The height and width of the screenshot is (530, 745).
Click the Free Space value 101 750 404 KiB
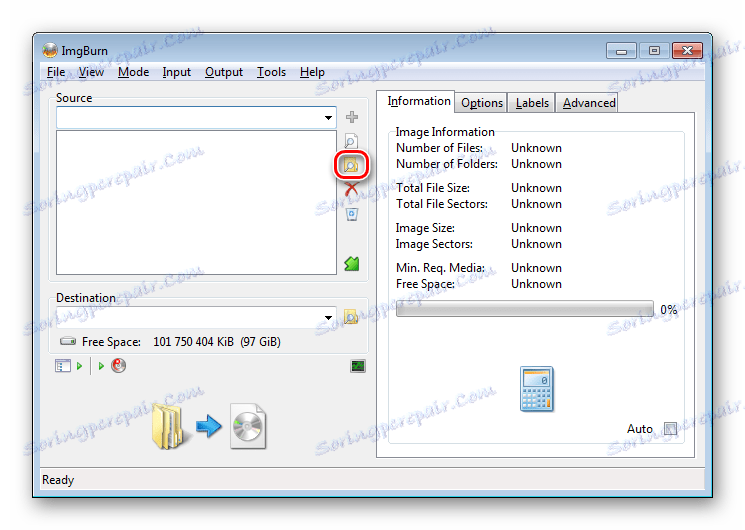pyautogui.click(x=193, y=342)
